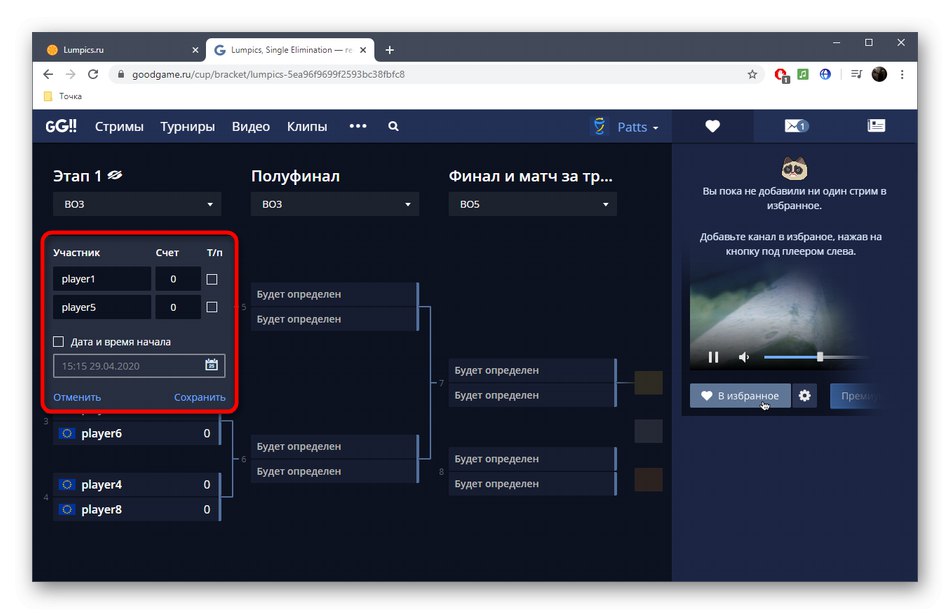The width and height of the screenshot is (950, 614).
Task: Click the GG!! site logo
Action: 61,126
